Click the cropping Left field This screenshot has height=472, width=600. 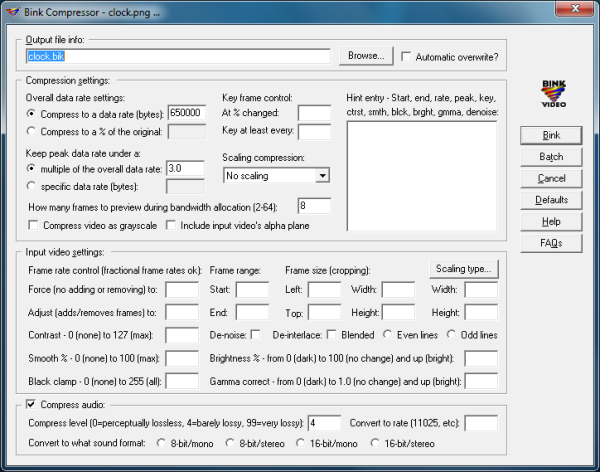[x=324, y=289]
